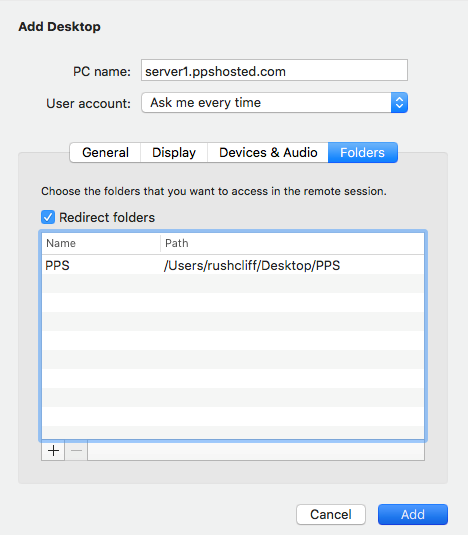The width and height of the screenshot is (468, 535).
Task: Click the Redirect folders label
Action: point(107,217)
